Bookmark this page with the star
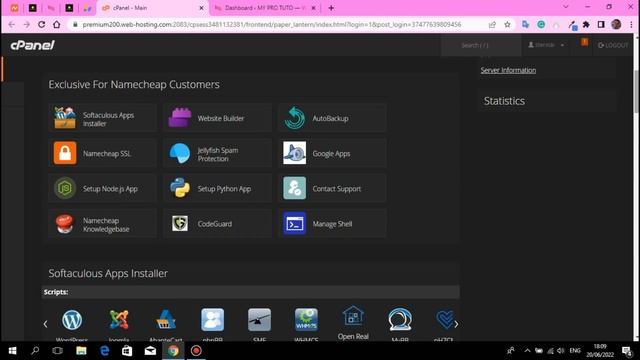640x360 pixels. click(x=507, y=24)
